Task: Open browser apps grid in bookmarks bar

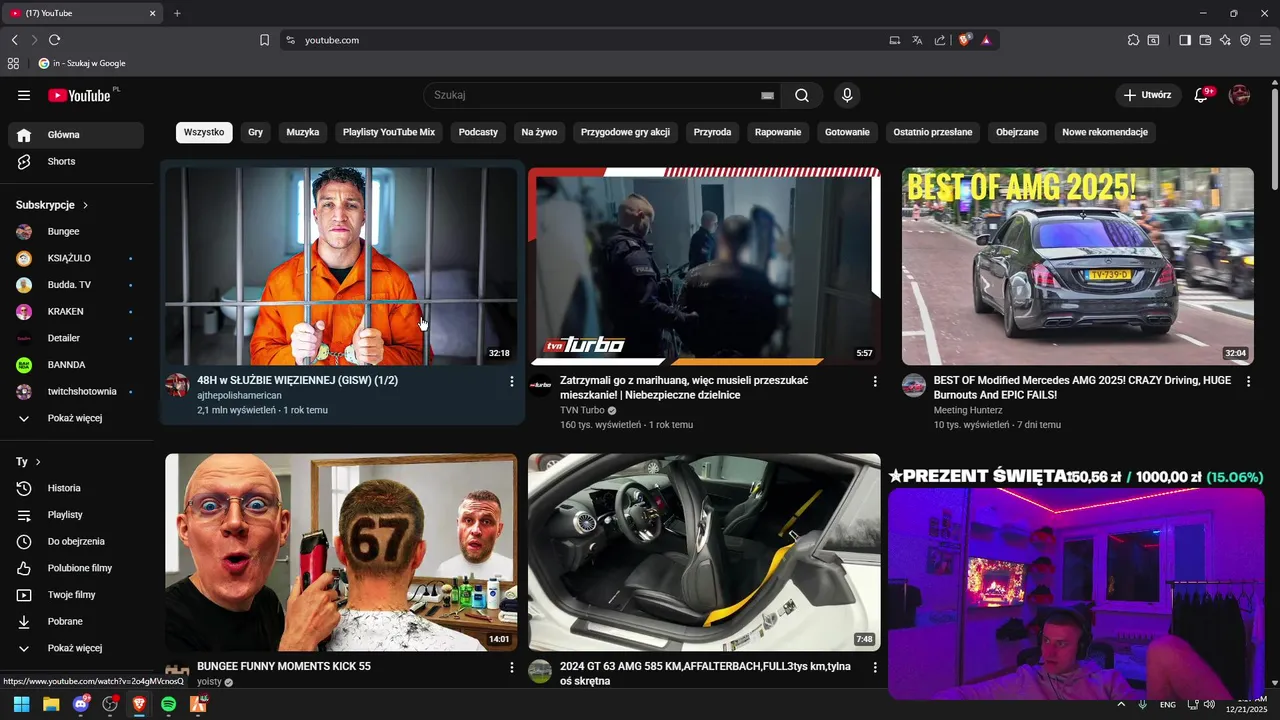Action: tap(13, 63)
